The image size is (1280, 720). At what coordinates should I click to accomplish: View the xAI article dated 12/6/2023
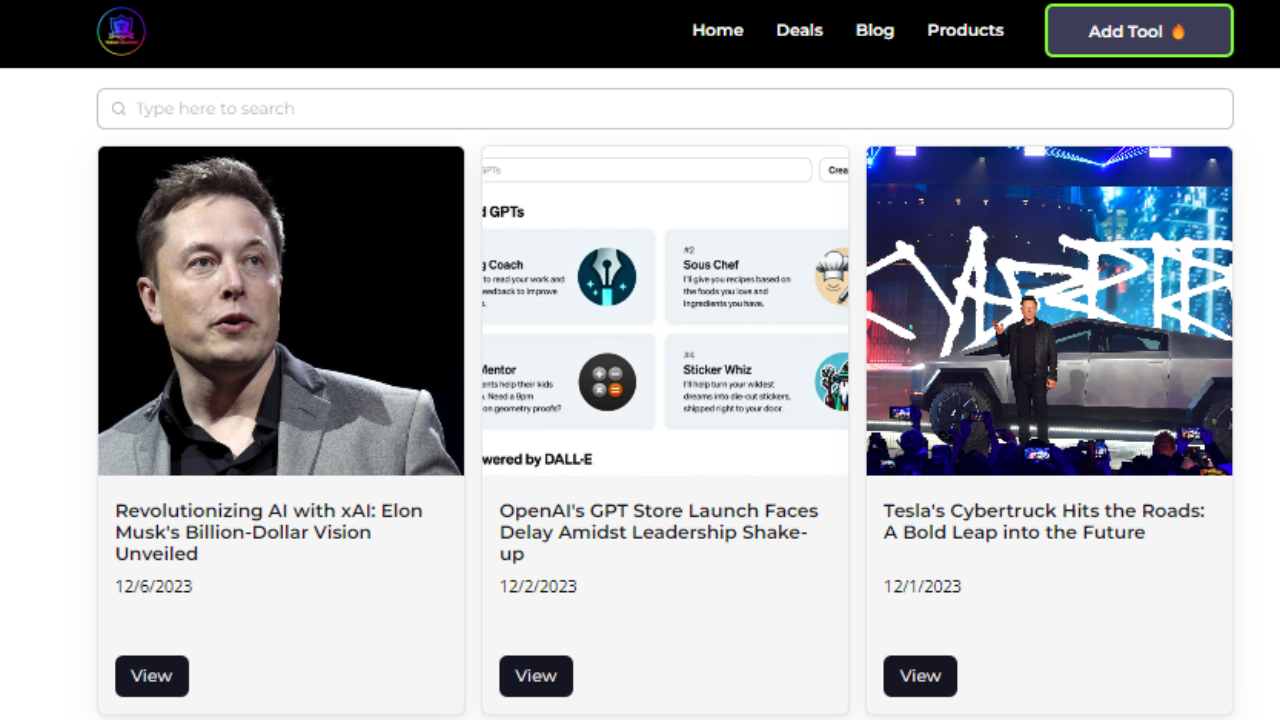(152, 676)
